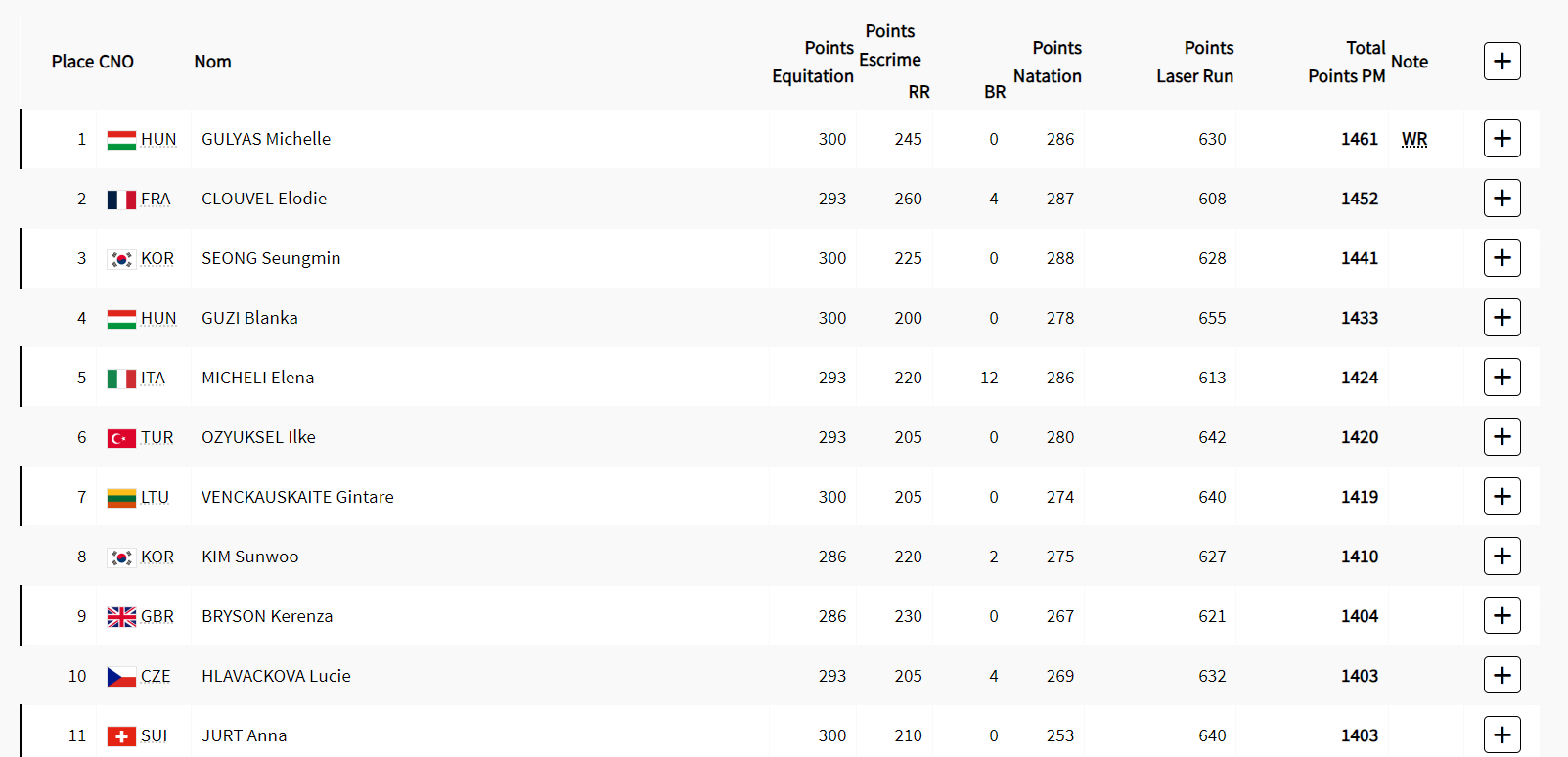Screen dimensions: 1568x757
Task: Click the Great Britain flag icon
Action: click(121, 617)
